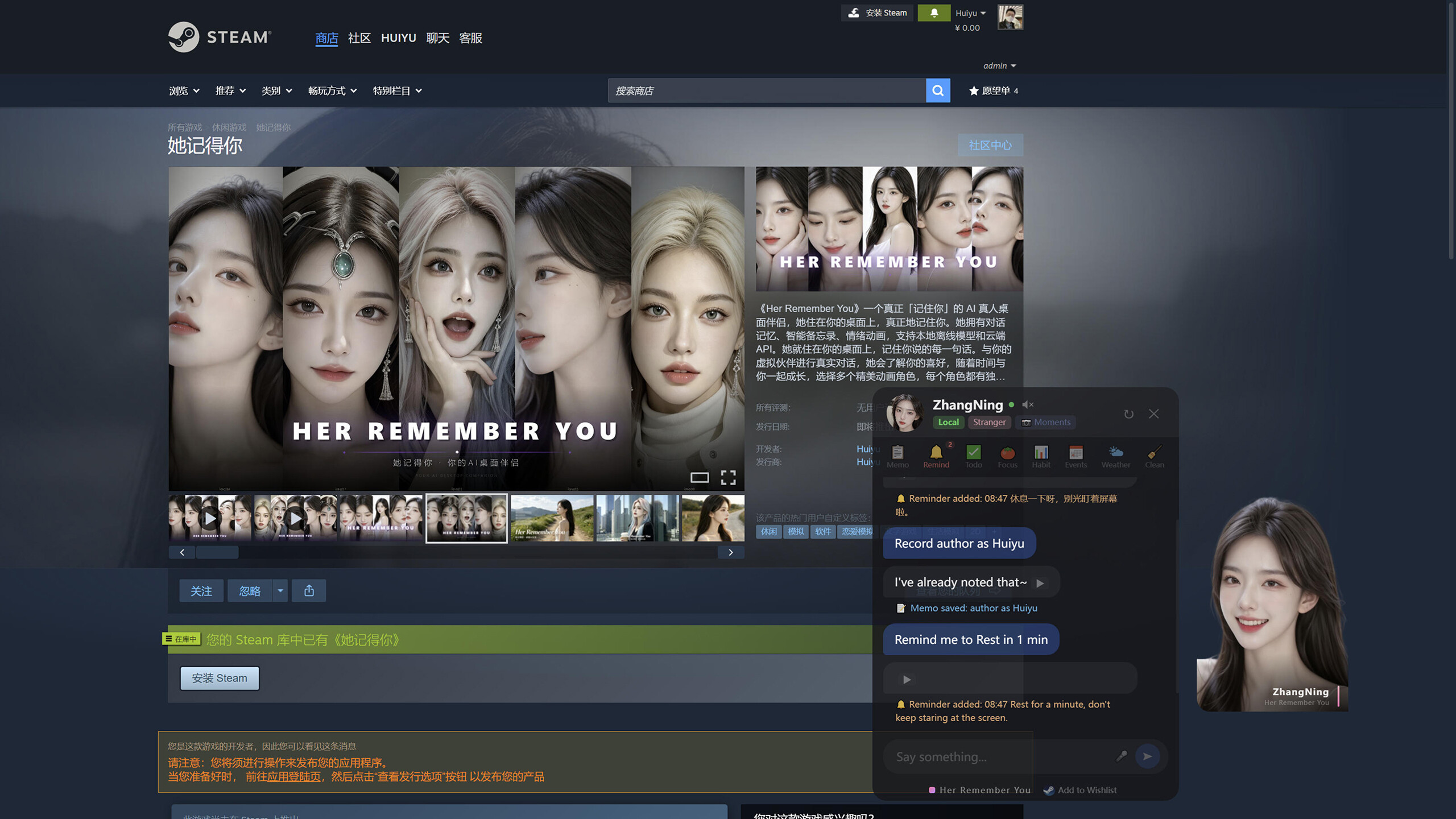Click the Local mode badge
1456x819 pixels.
click(948, 422)
